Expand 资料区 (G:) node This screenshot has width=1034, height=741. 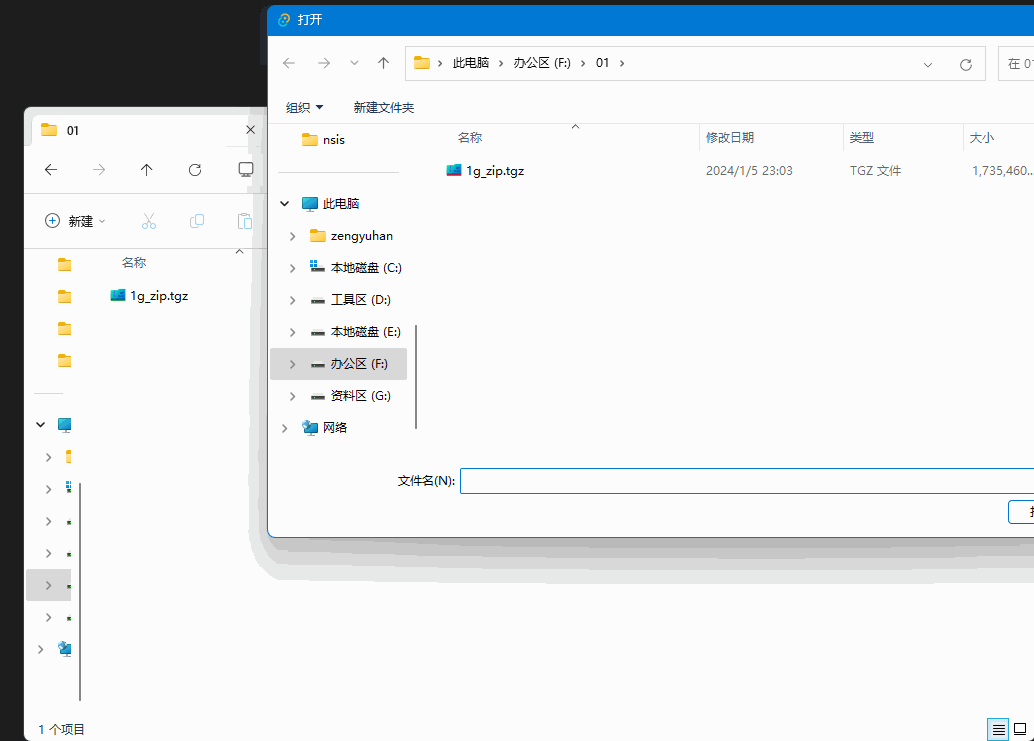coord(292,396)
